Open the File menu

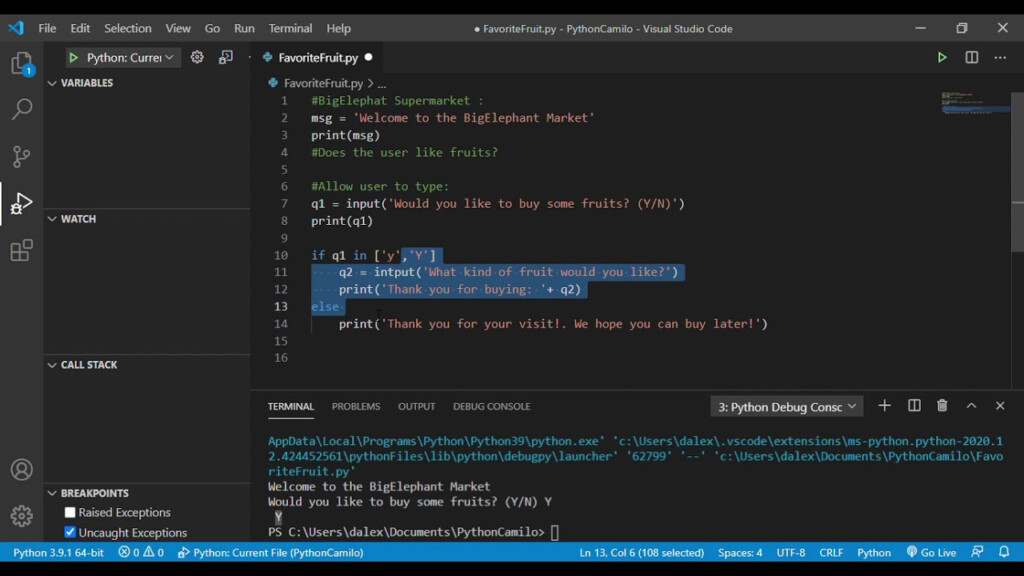[x=47, y=28]
